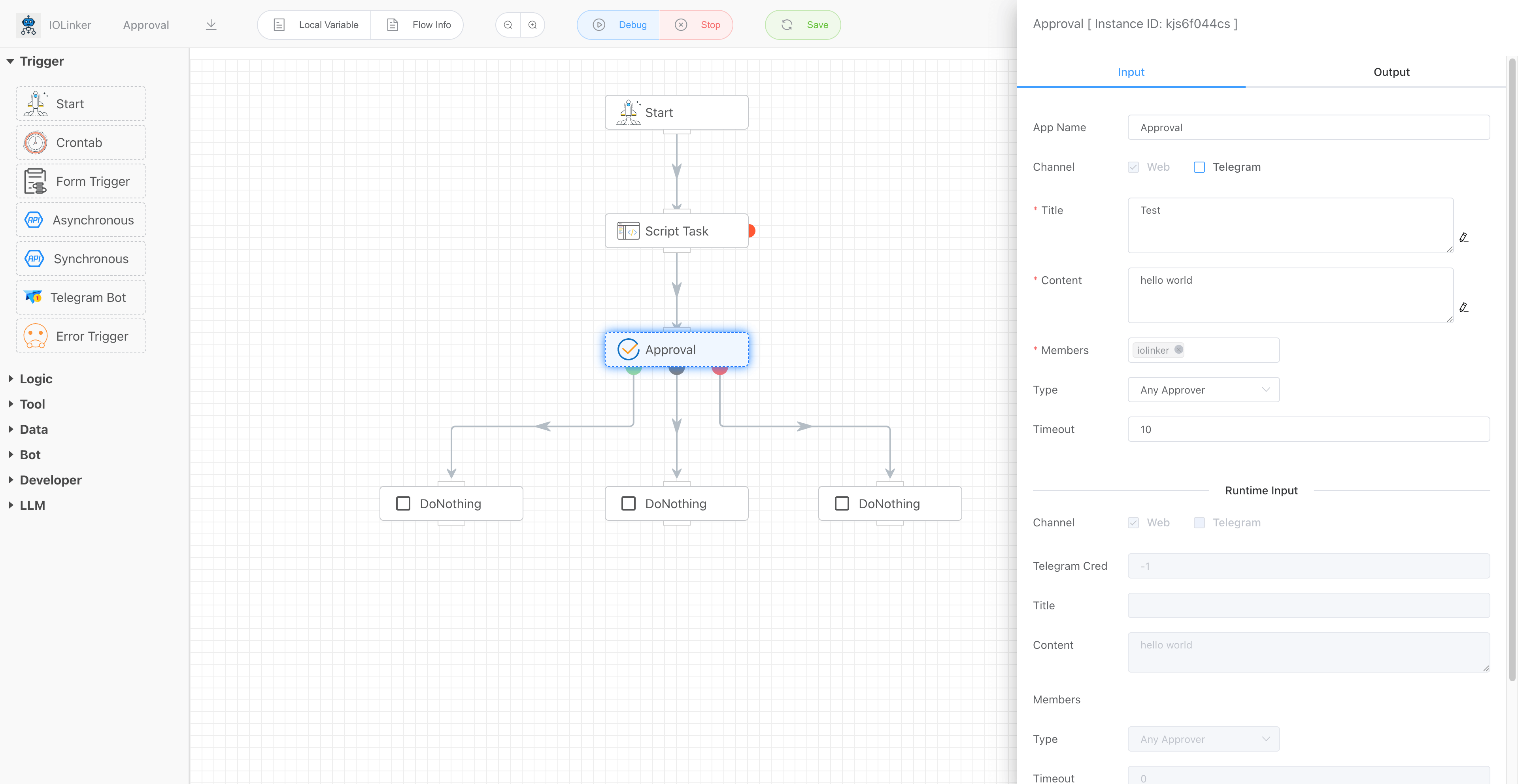
Task: Click the IOLinker robot logo
Action: pos(28,25)
